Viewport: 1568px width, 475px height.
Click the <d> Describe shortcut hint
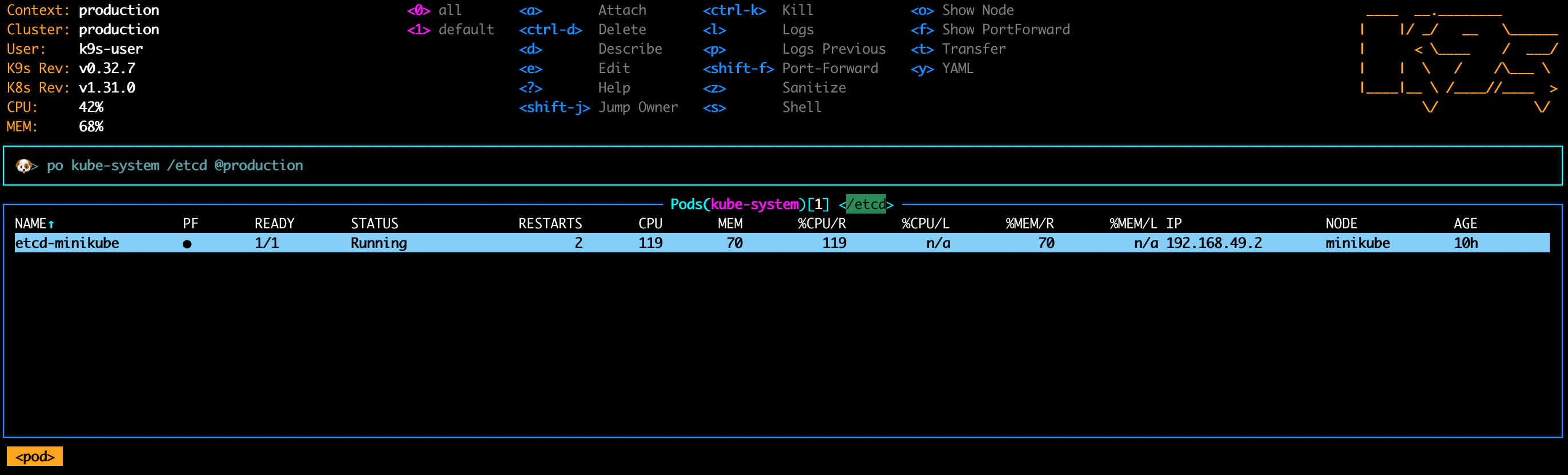pos(590,49)
